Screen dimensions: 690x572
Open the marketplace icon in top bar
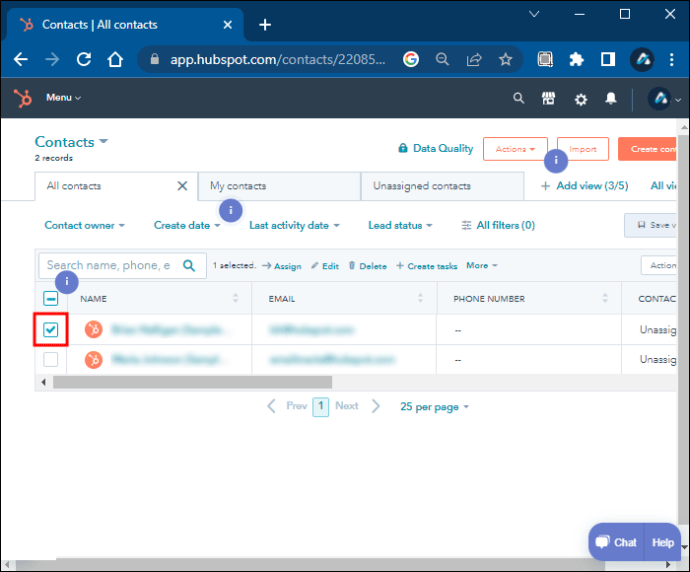[548, 98]
